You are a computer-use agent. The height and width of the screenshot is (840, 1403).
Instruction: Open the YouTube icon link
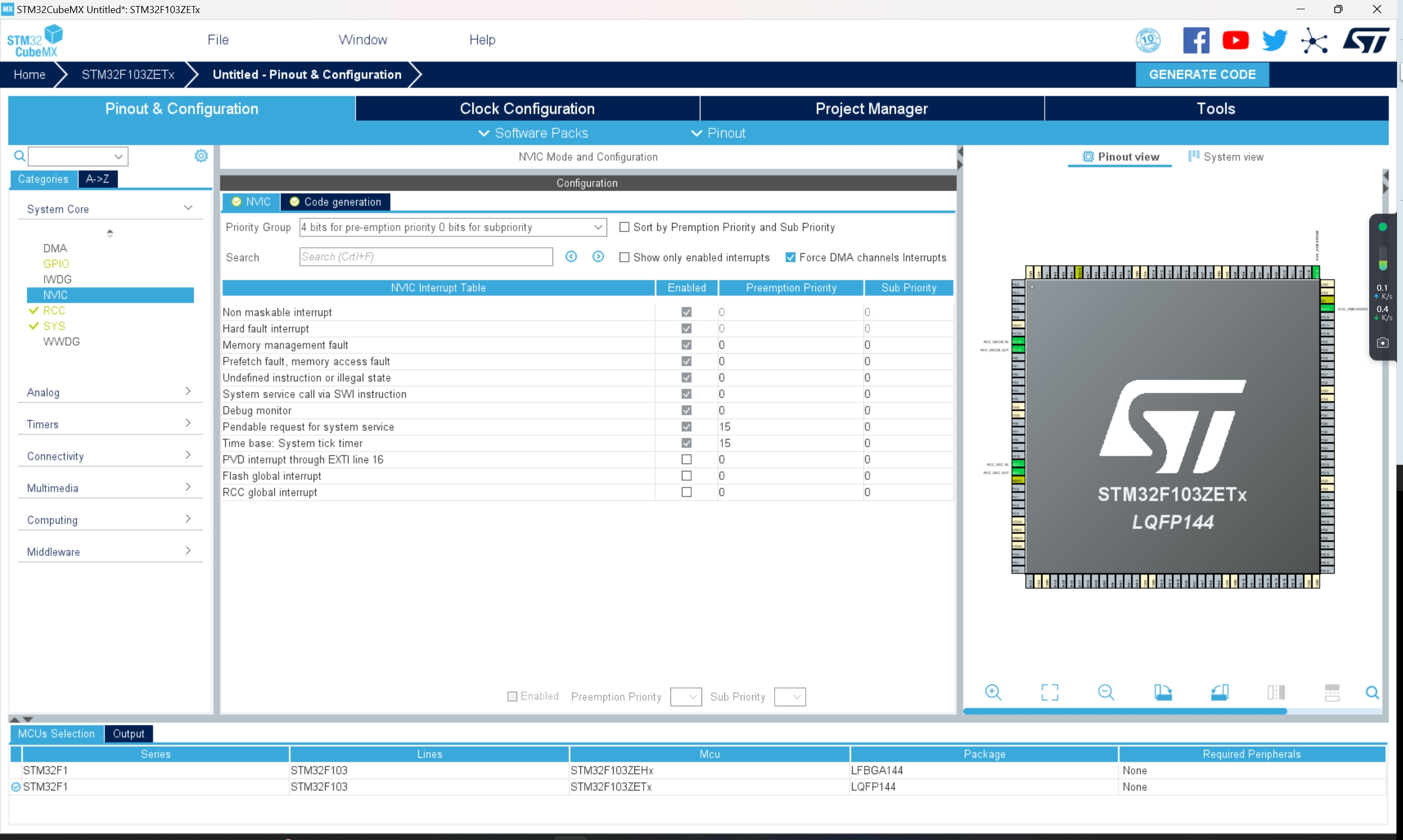1235,40
